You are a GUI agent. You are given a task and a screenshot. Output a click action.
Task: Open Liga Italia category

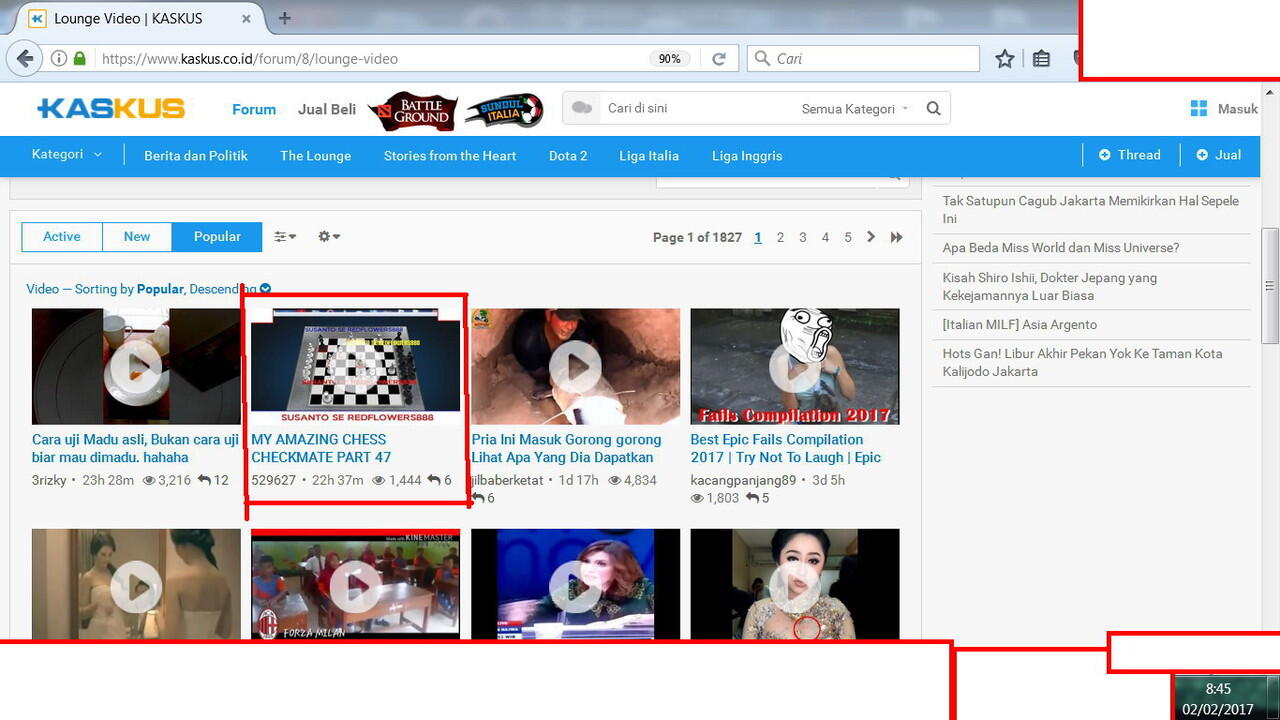pyautogui.click(x=649, y=155)
